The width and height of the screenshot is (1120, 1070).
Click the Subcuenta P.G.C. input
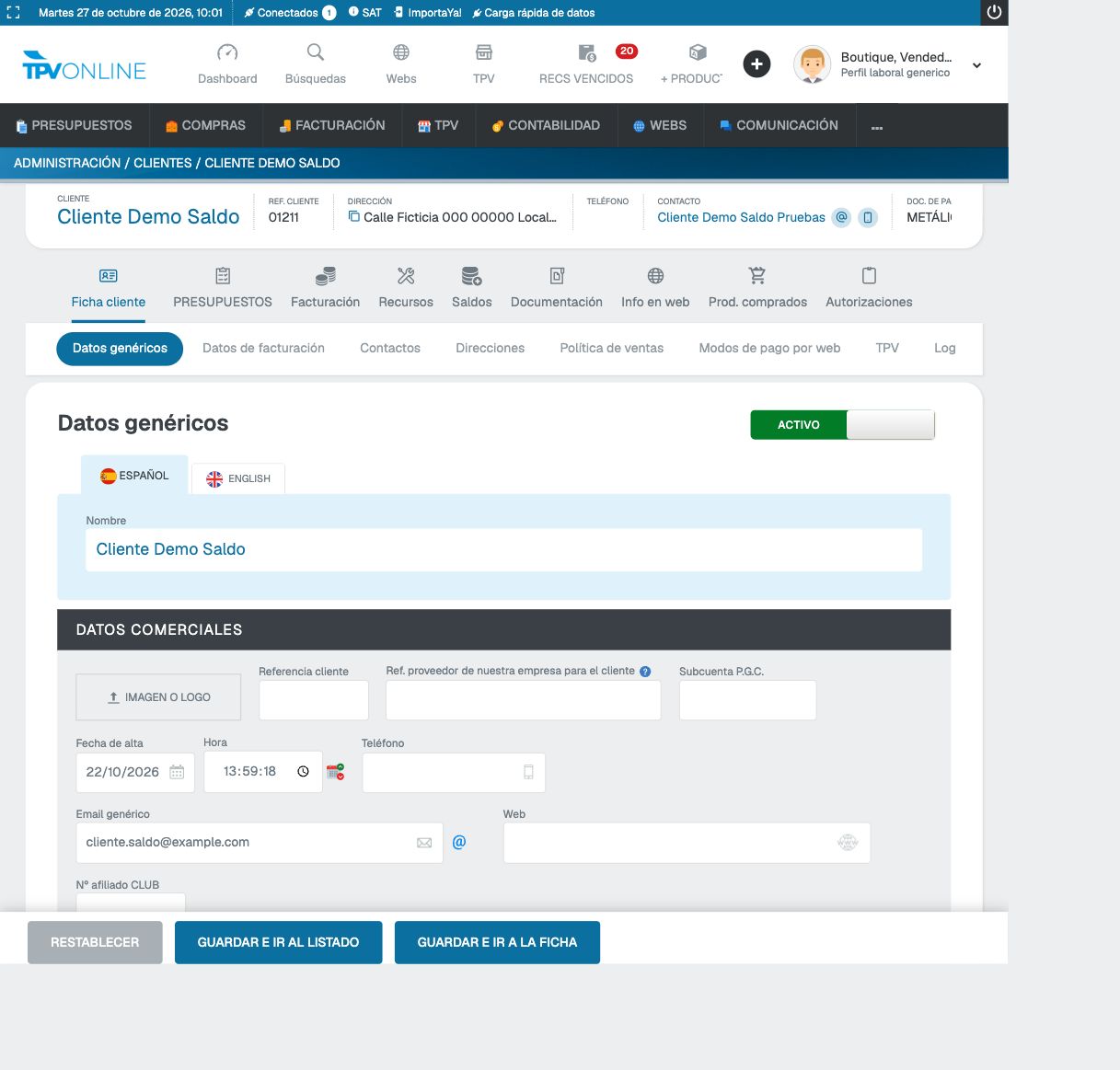(747, 700)
